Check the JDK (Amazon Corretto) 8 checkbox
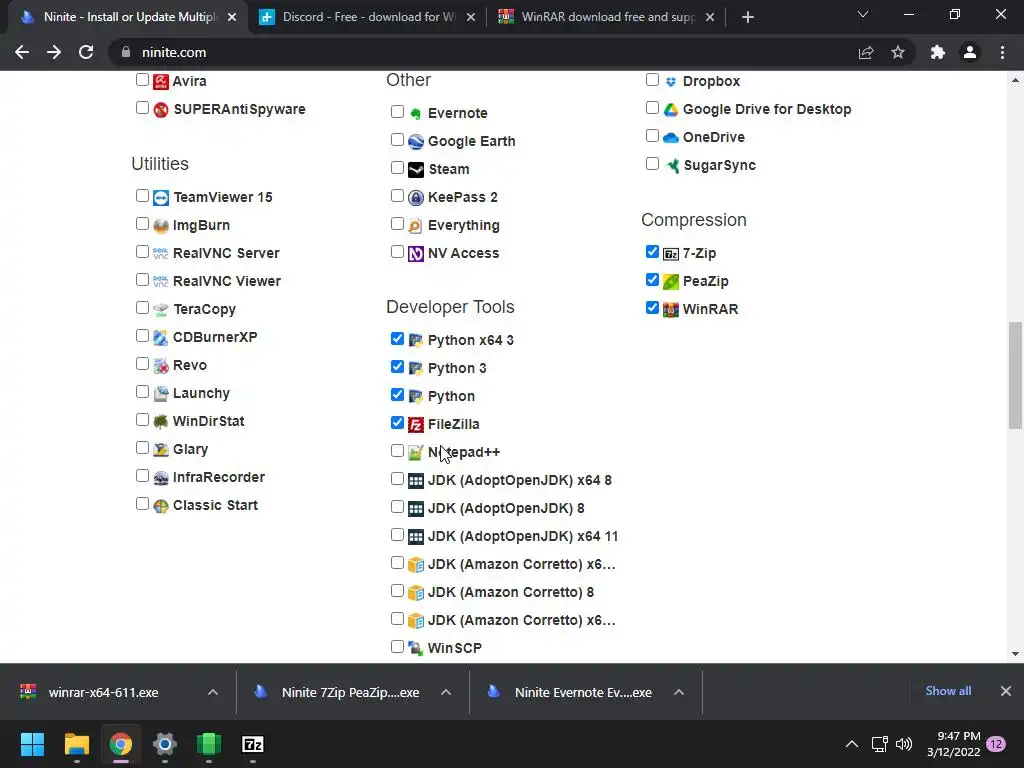 (397, 590)
